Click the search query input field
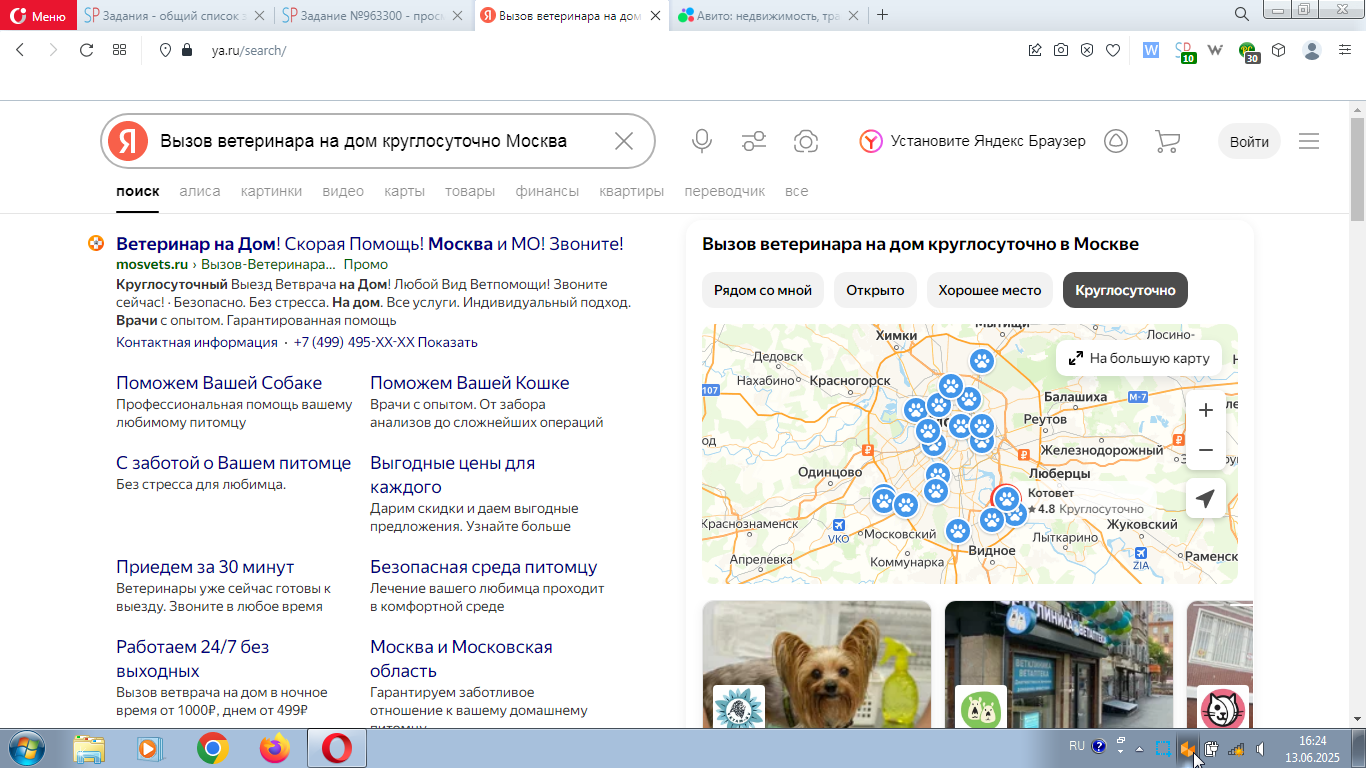This screenshot has width=1366, height=768. (x=380, y=141)
